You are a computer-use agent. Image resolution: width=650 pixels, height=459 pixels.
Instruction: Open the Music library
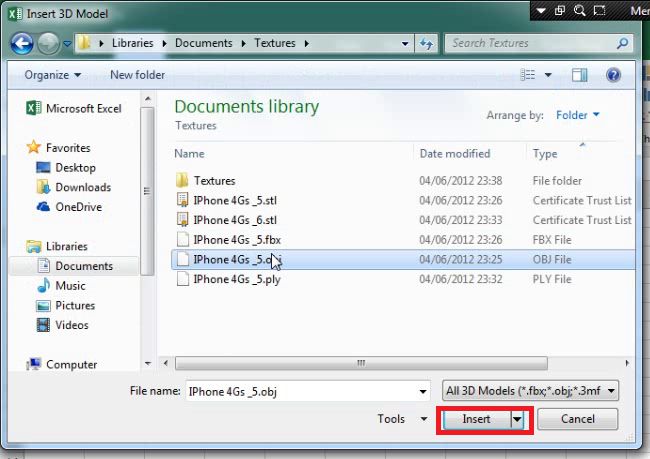click(x=70, y=286)
